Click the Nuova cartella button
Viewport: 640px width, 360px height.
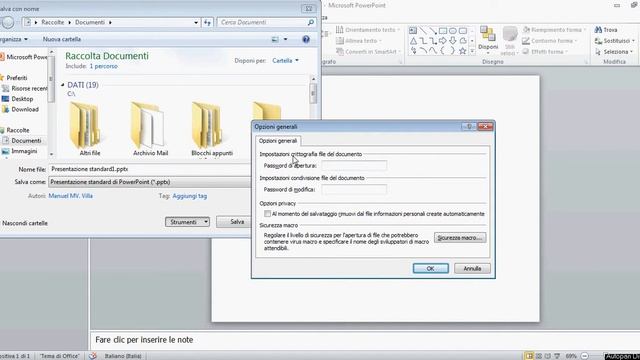tap(62, 39)
